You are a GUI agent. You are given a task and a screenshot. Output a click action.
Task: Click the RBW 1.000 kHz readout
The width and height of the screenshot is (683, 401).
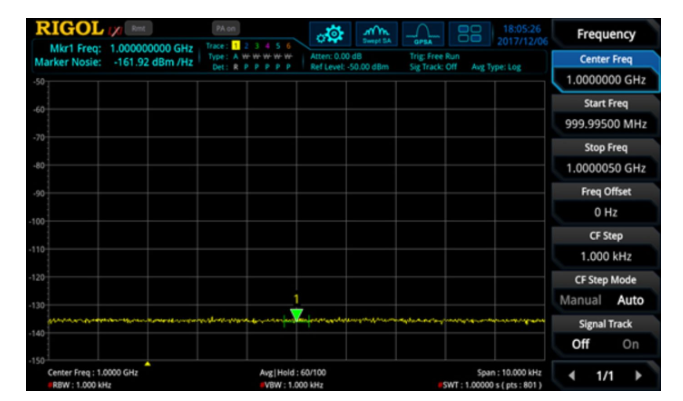pos(80,385)
